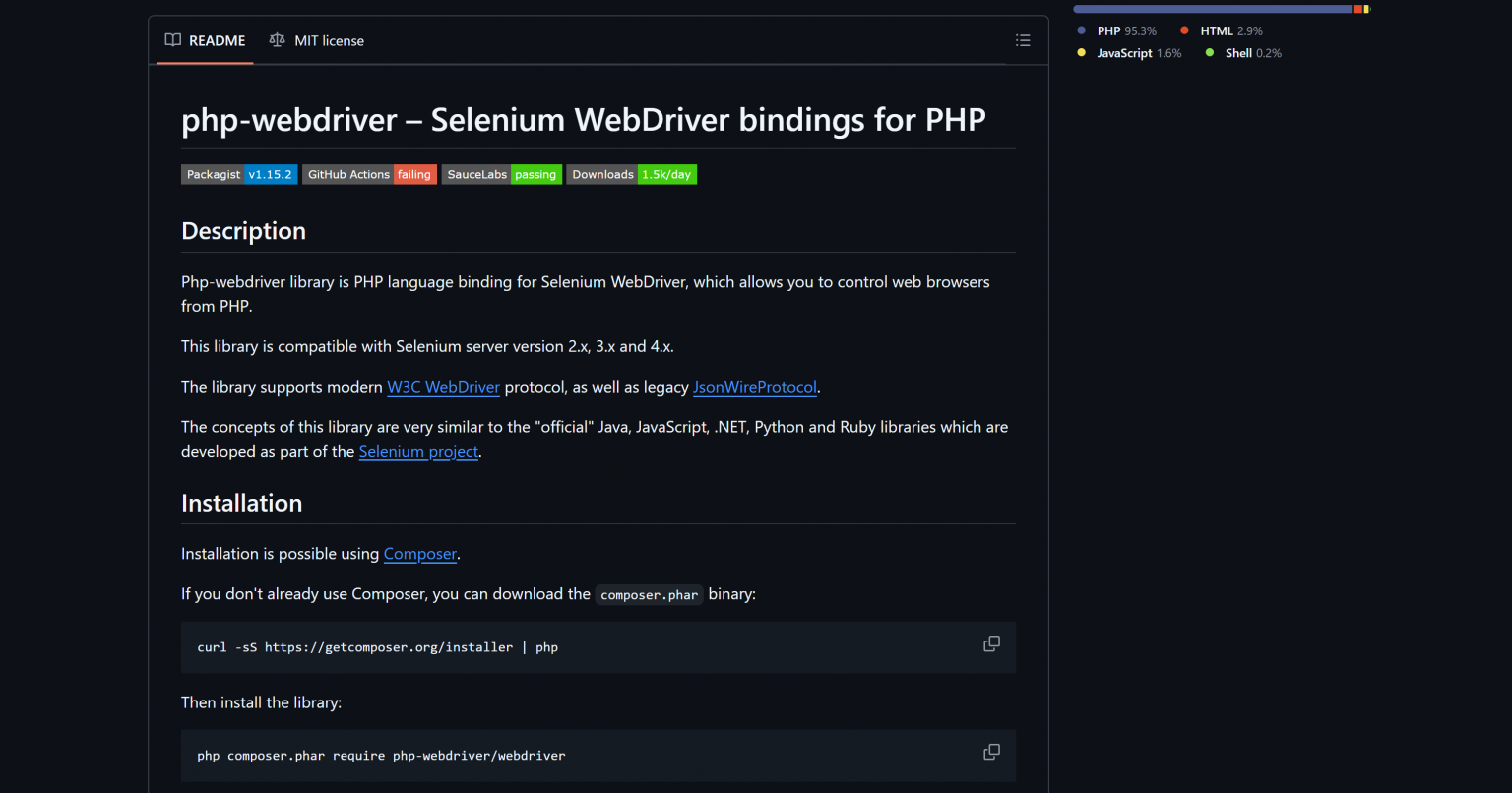Click the php composer.phar require code block
The width and height of the screenshot is (1512, 793).
tap(598, 756)
